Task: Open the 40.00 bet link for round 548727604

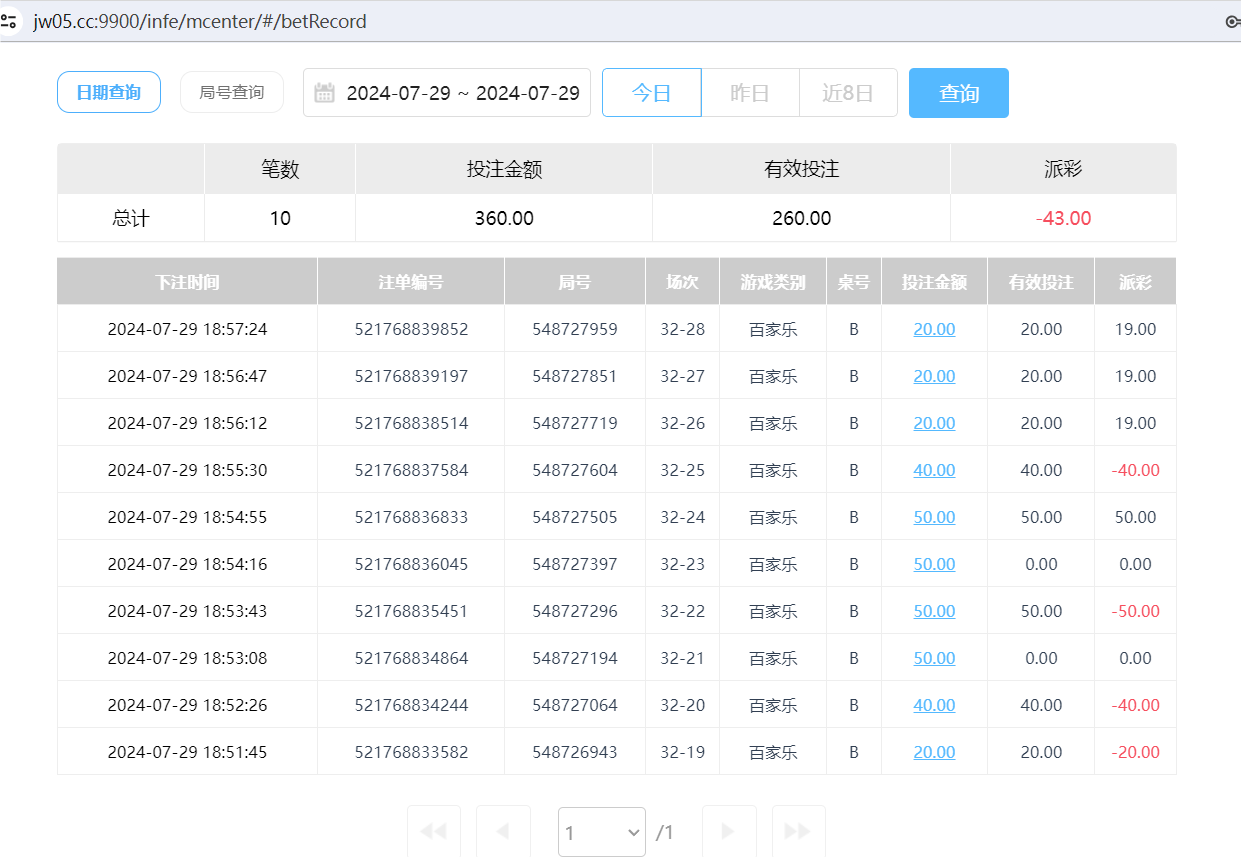Action: (934, 469)
